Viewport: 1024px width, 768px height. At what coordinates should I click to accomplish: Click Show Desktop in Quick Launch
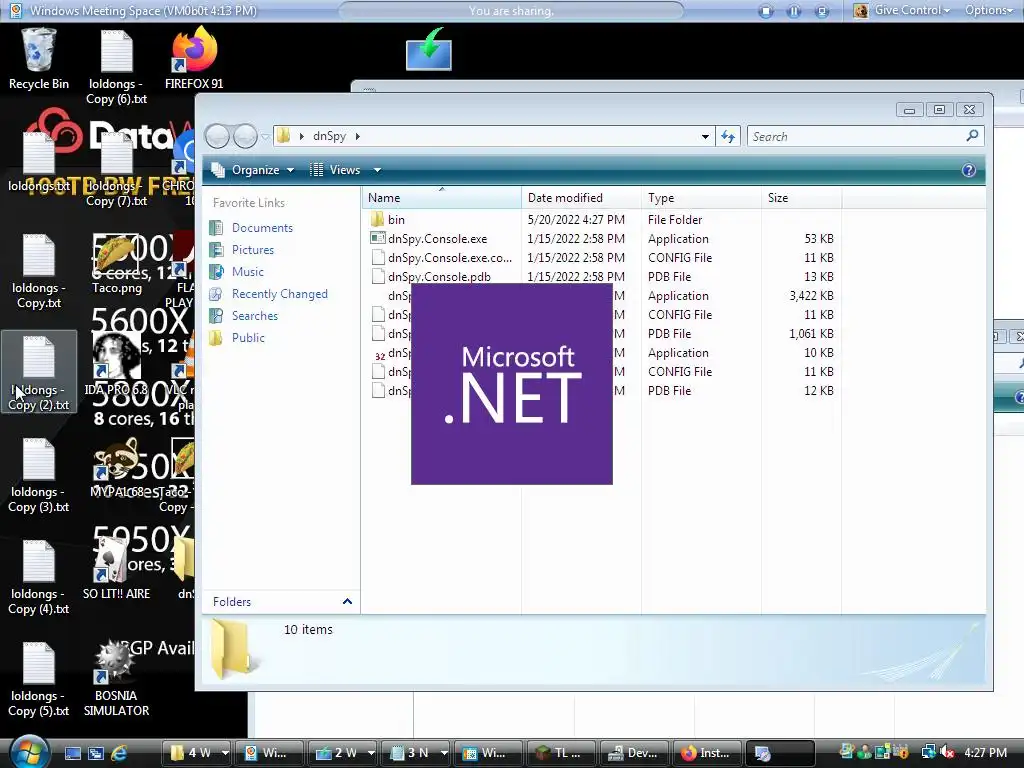(72, 753)
